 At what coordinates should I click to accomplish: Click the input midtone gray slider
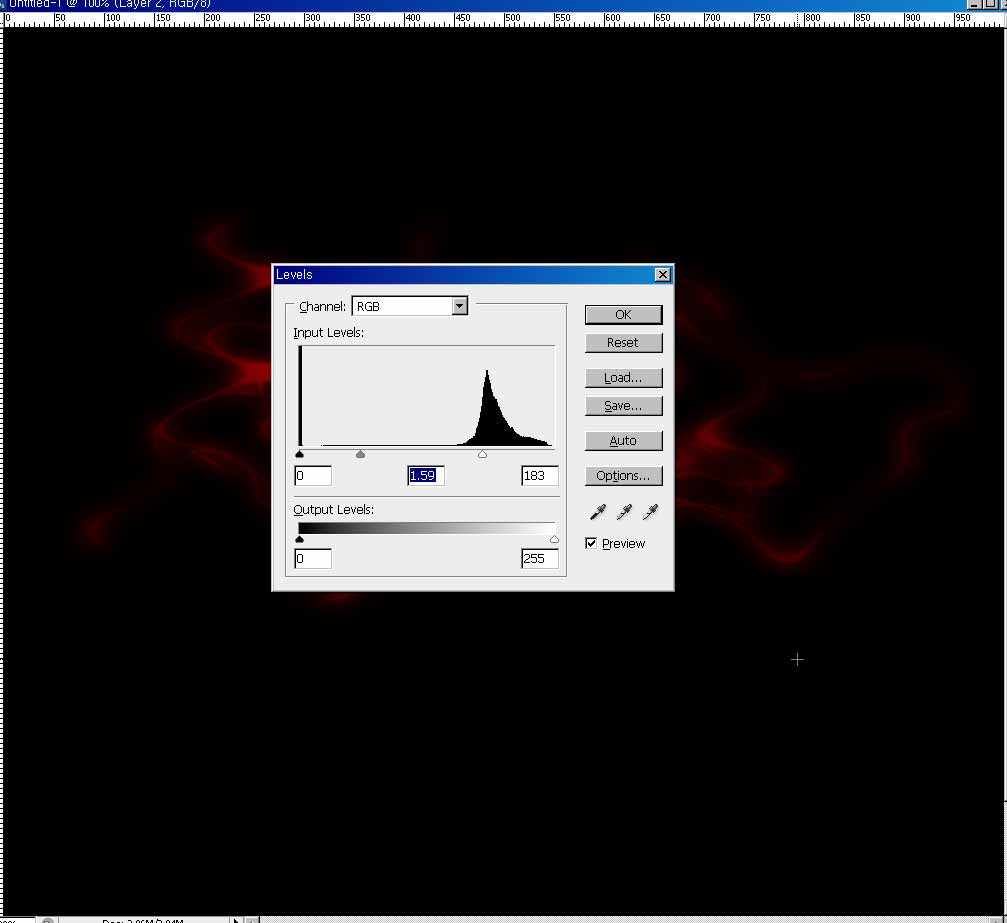click(x=360, y=454)
